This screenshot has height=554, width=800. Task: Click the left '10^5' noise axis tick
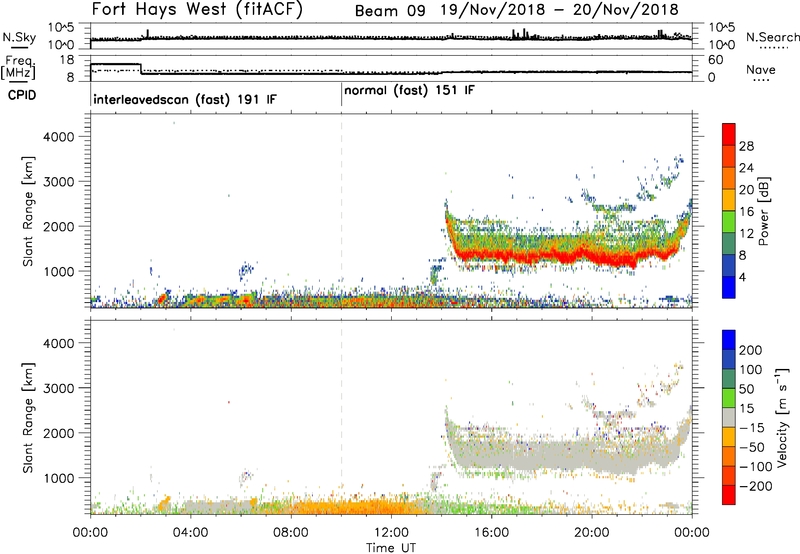(x=61, y=27)
